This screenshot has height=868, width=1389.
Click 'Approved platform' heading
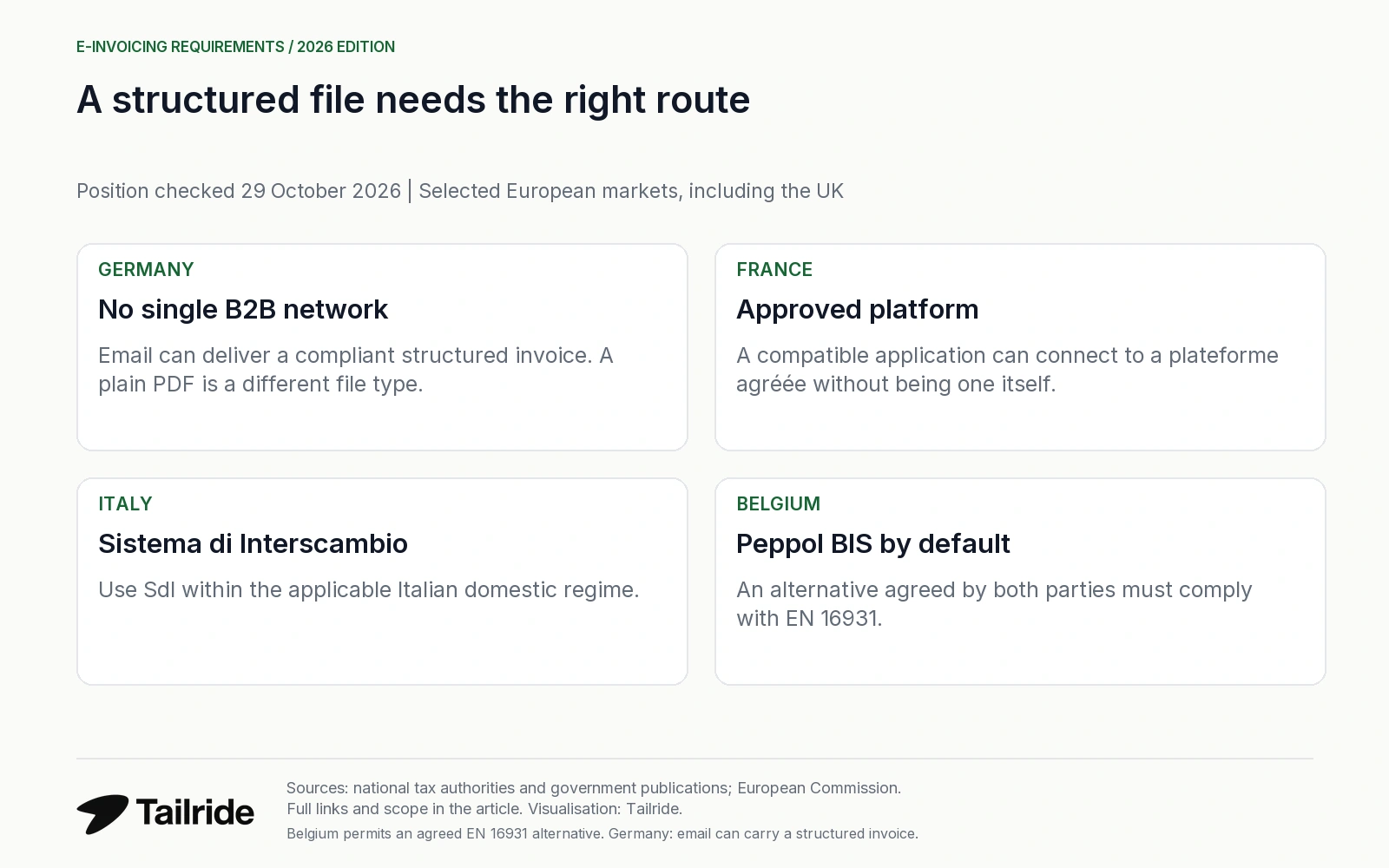pyautogui.click(x=858, y=309)
